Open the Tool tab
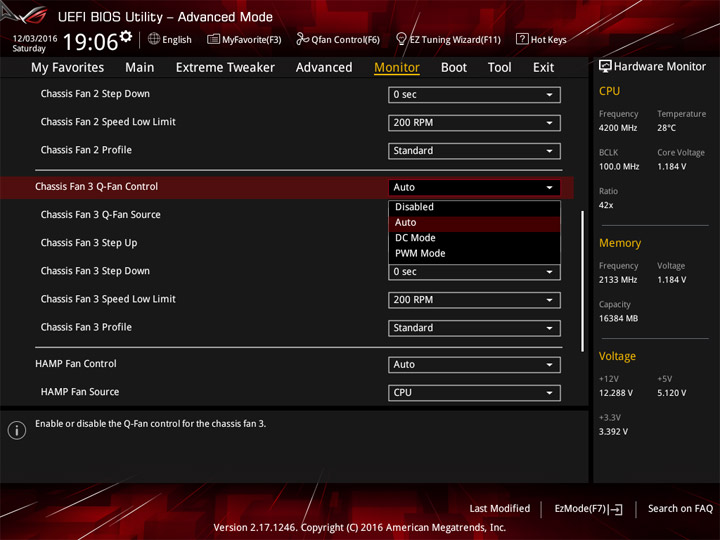 (499, 68)
